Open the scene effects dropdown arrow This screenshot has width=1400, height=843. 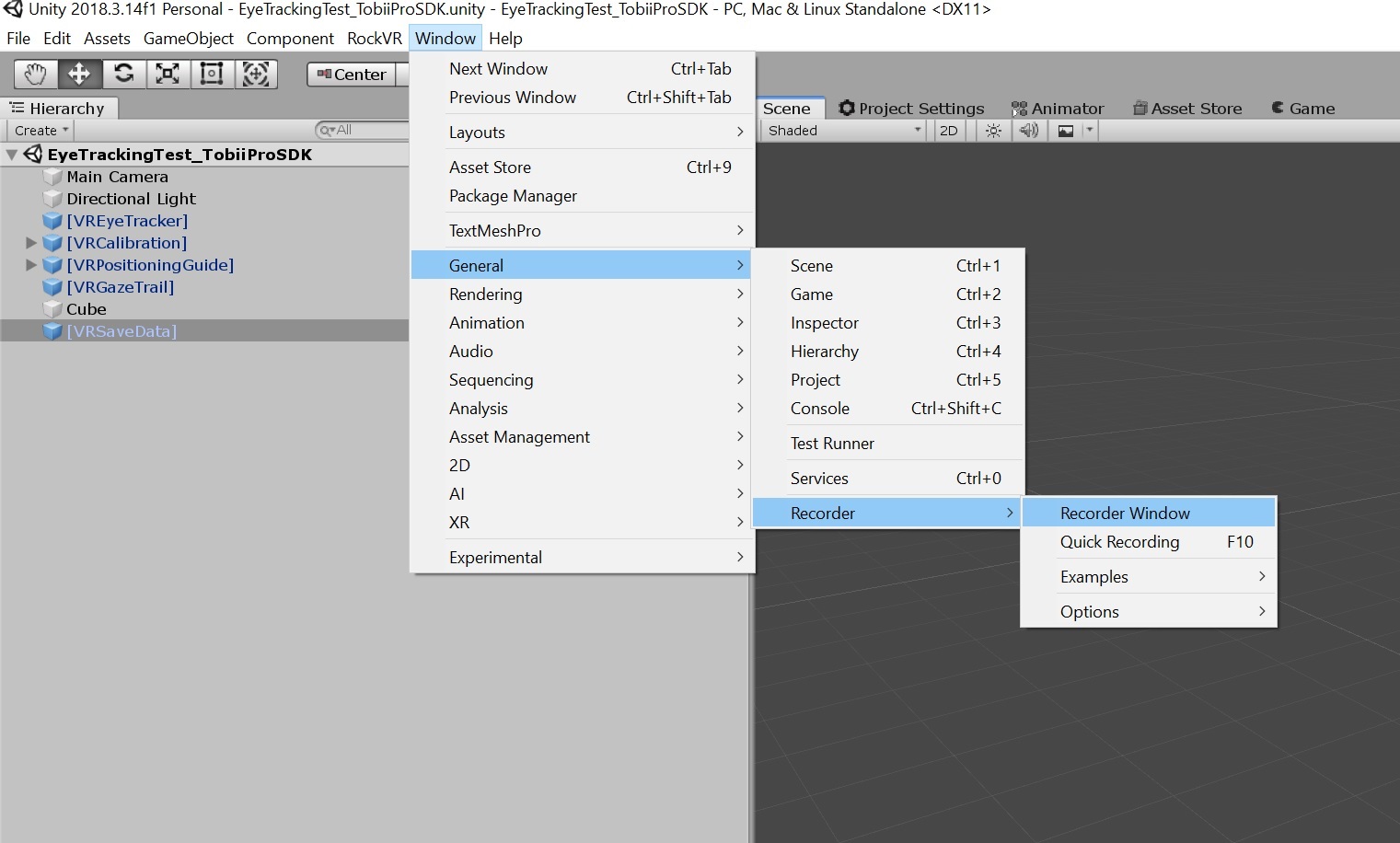click(1090, 131)
